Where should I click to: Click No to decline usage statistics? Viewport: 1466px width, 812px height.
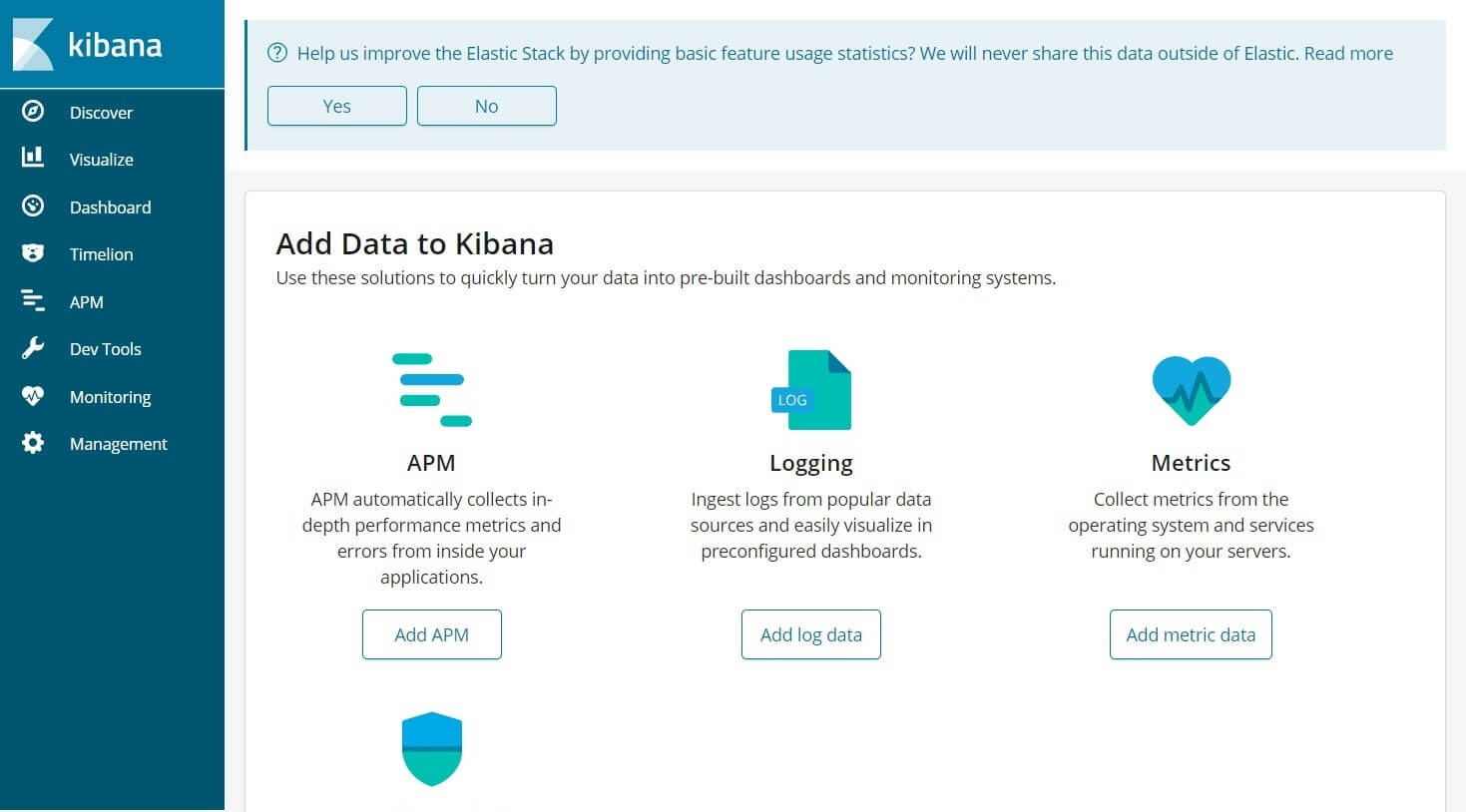point(487,106)
